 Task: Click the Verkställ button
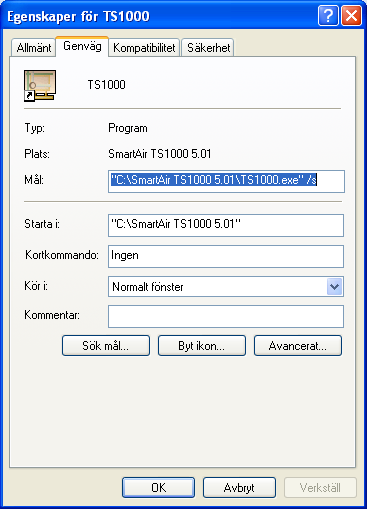point(320,488)
